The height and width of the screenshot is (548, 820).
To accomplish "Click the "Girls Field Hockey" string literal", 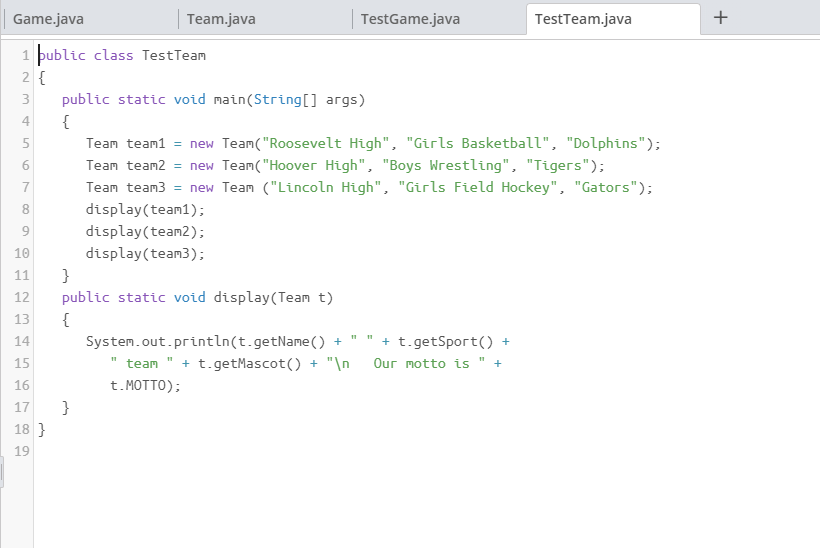I will [x=477, y=187].
